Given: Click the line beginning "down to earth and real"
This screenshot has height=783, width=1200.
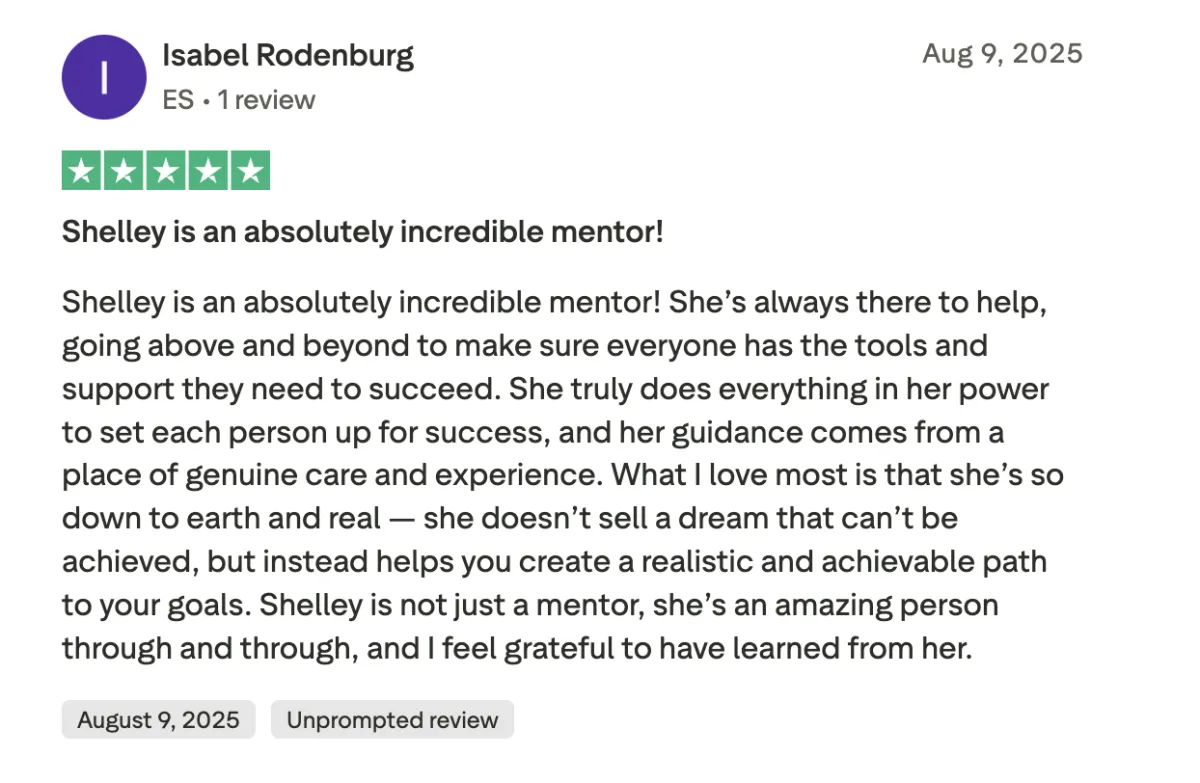Looking at the screenshot, I should 510,519.
